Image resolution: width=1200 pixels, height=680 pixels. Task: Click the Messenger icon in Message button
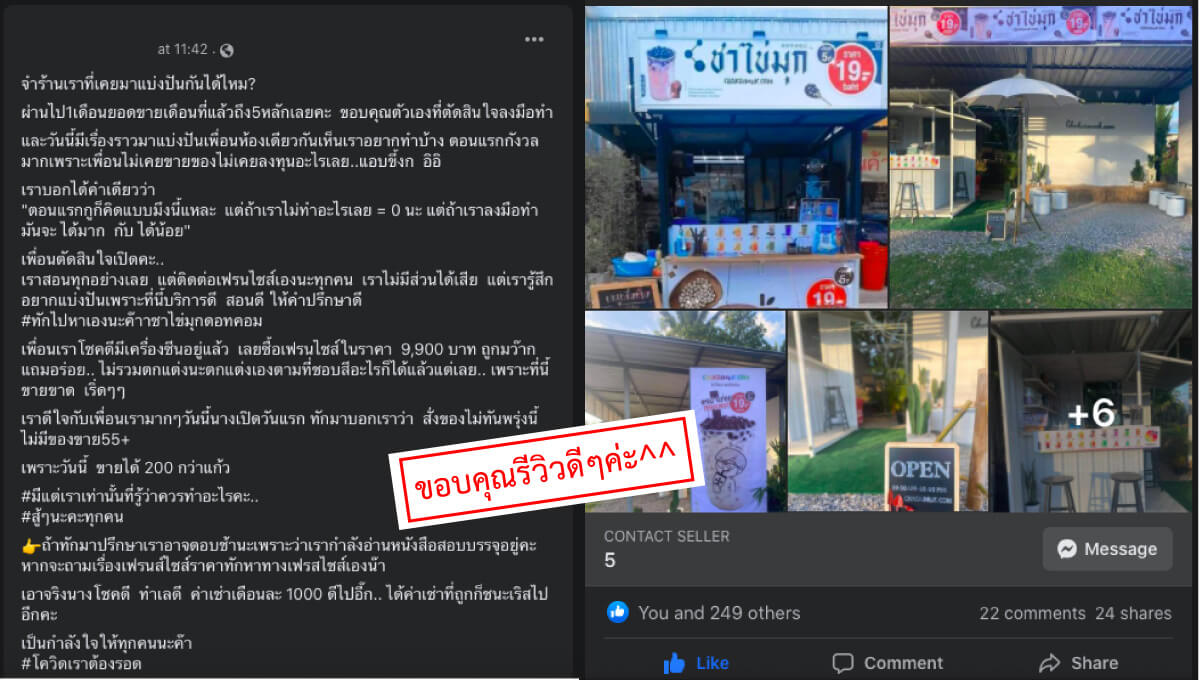coord(1068,549)
